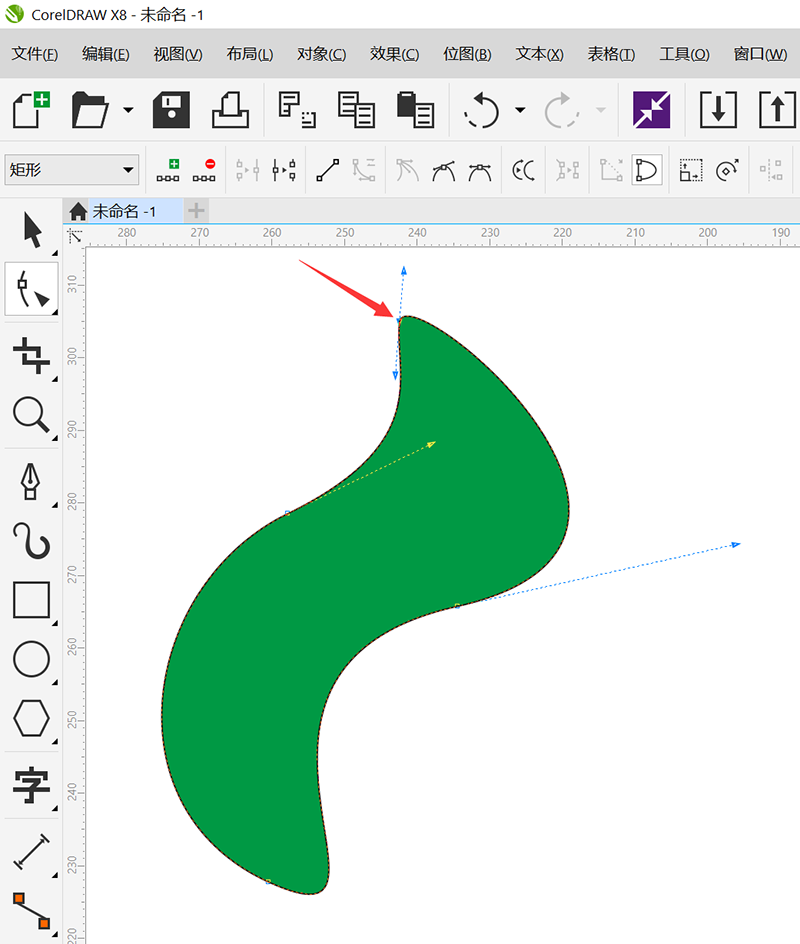Click the Save floppy disk icon

pos(171,109)
